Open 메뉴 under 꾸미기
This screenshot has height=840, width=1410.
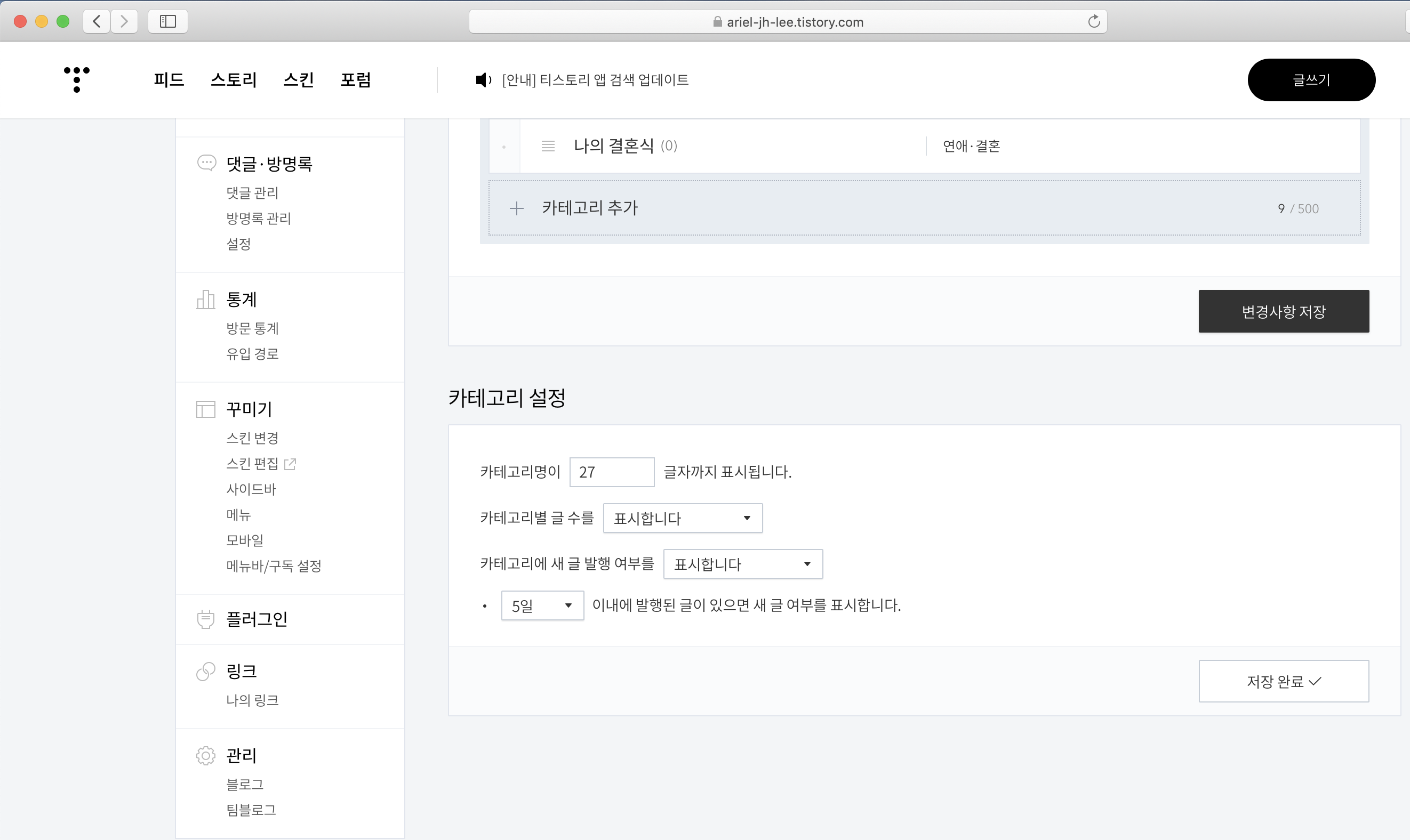click(238, 514)
